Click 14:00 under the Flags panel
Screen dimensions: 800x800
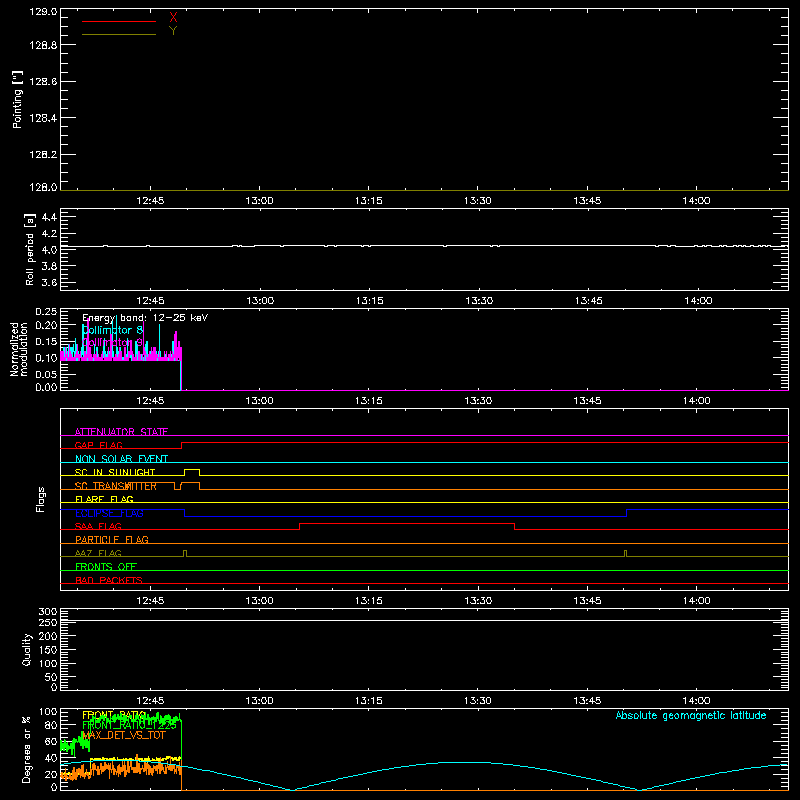coord(696,601)
